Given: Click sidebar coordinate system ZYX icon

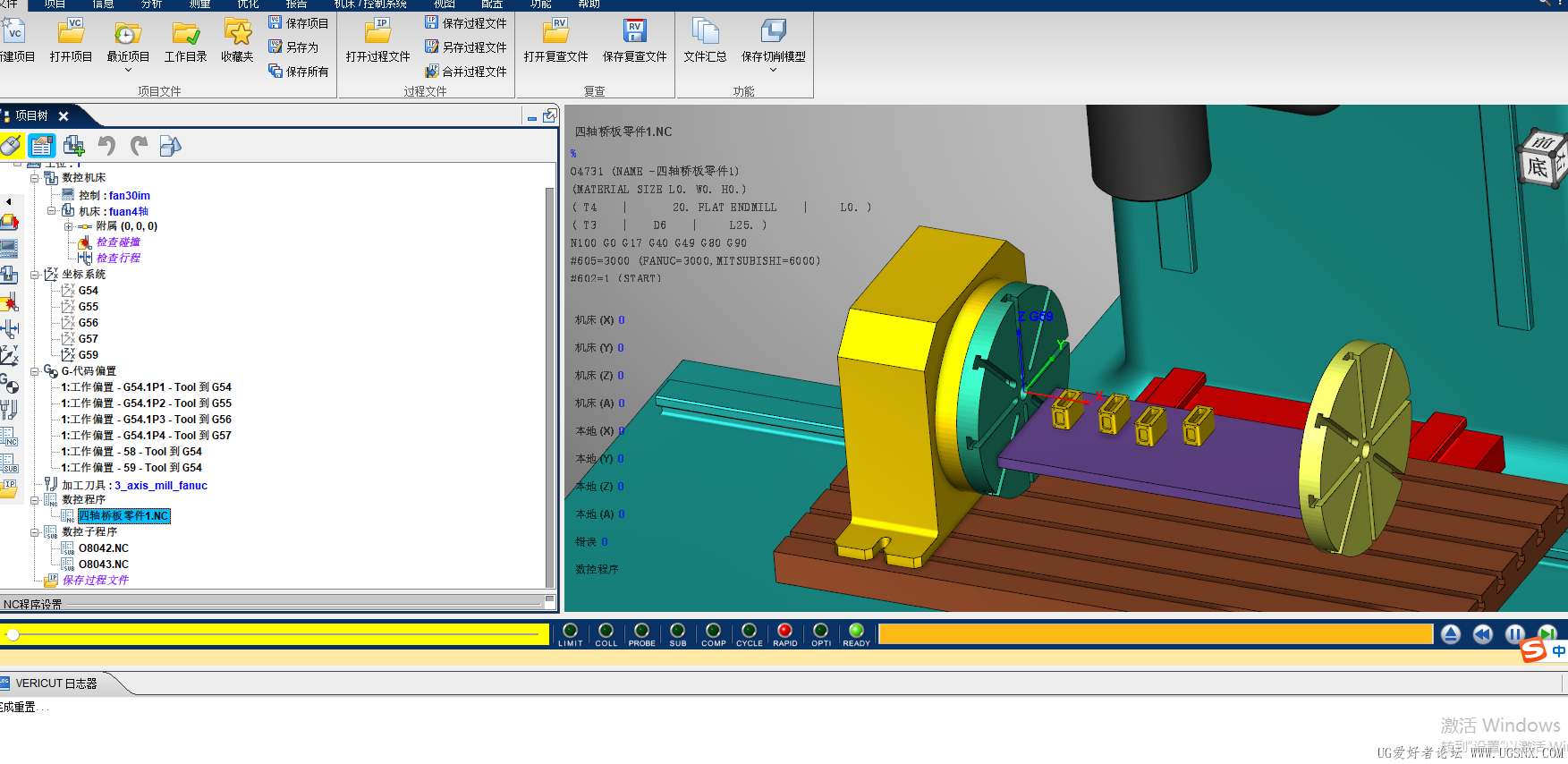Looking at the screenshot, I should [x=10, y=355].
